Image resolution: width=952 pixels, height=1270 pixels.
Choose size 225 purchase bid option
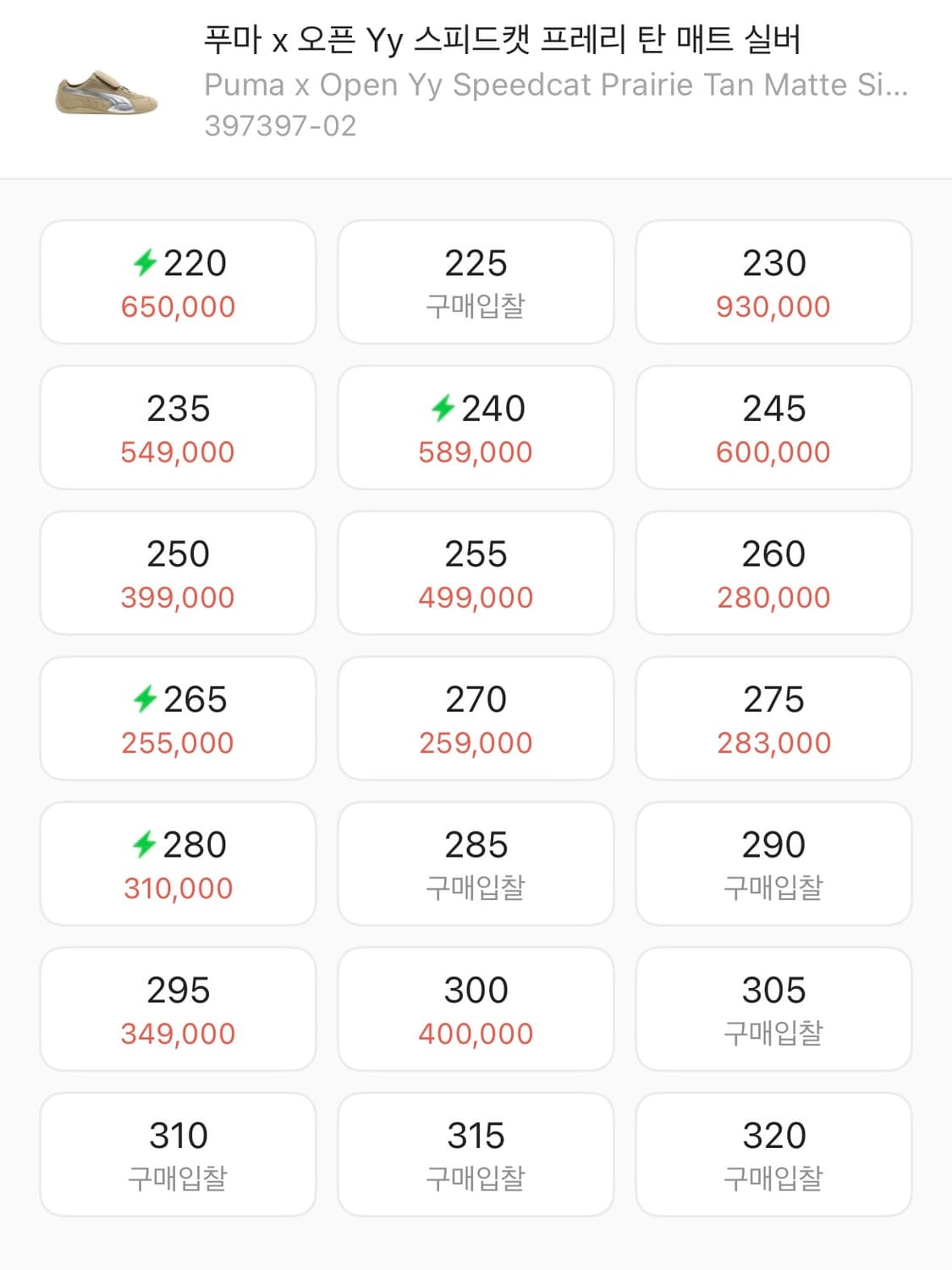coord(476,282)
